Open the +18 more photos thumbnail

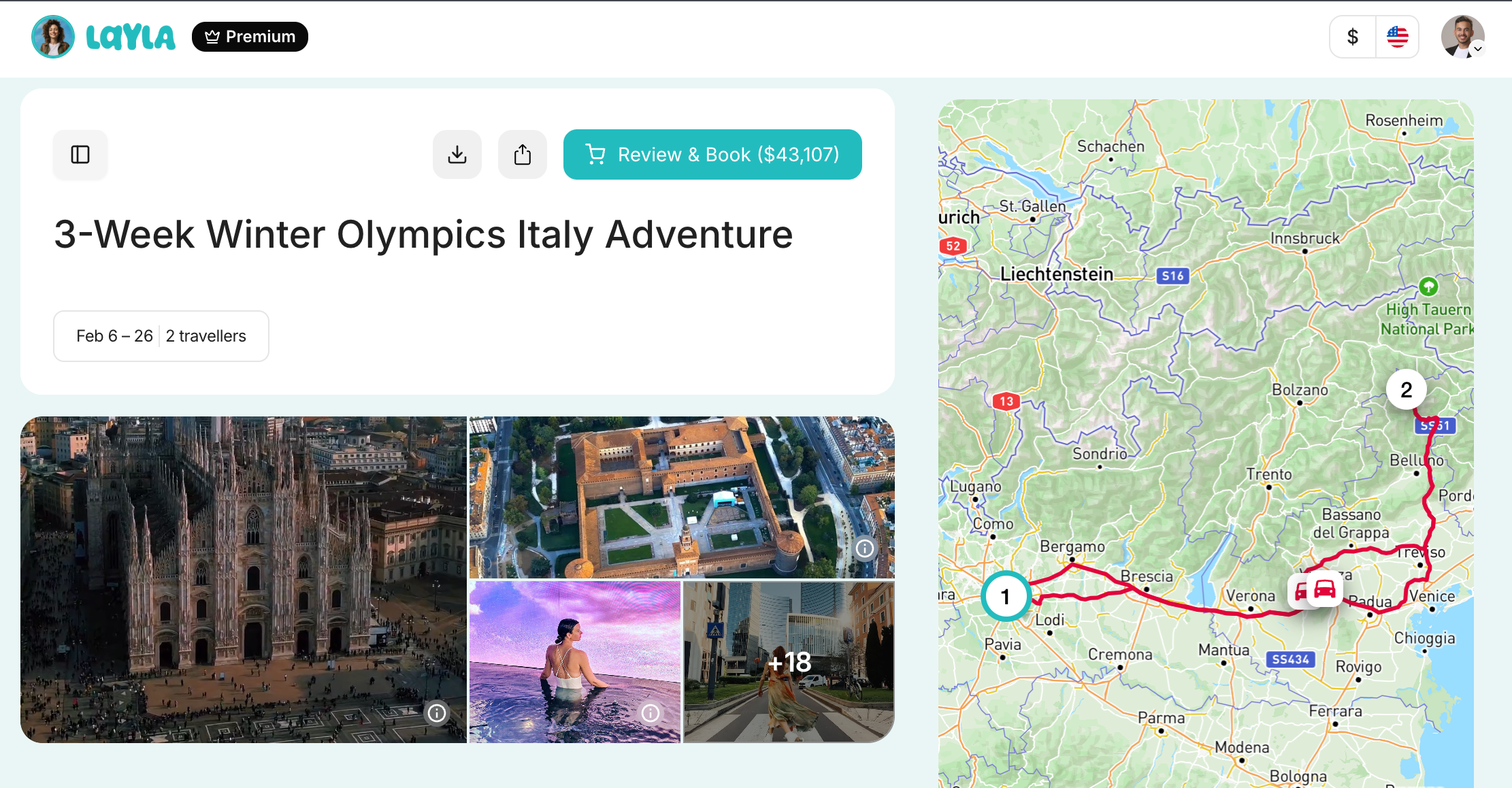point(789,661)
